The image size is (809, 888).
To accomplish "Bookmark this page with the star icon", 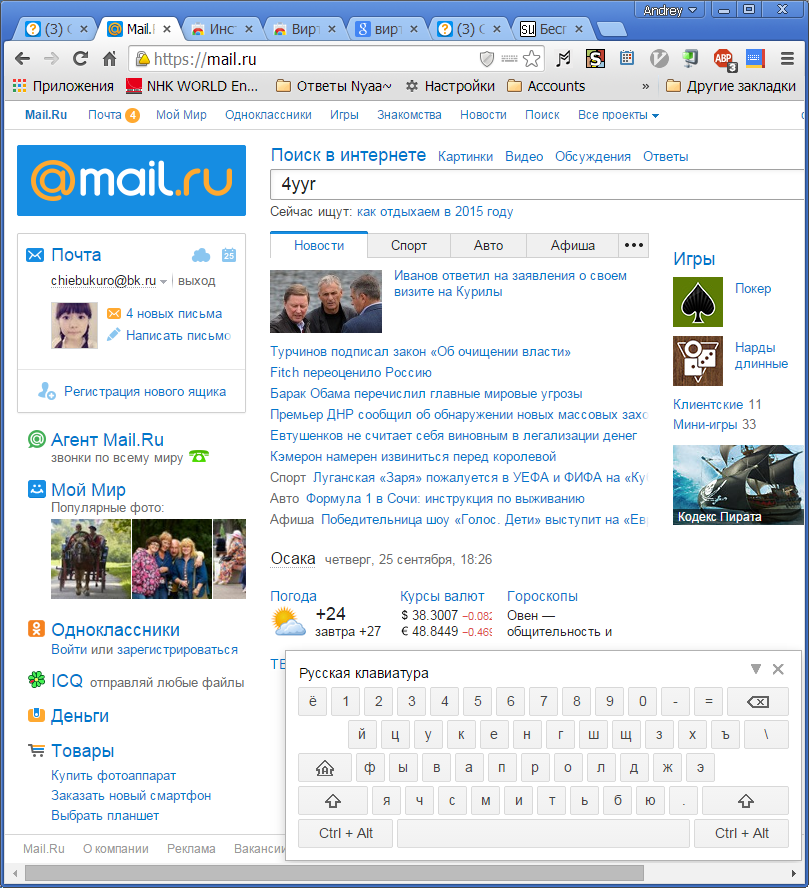I will click(x=532, y=58).
